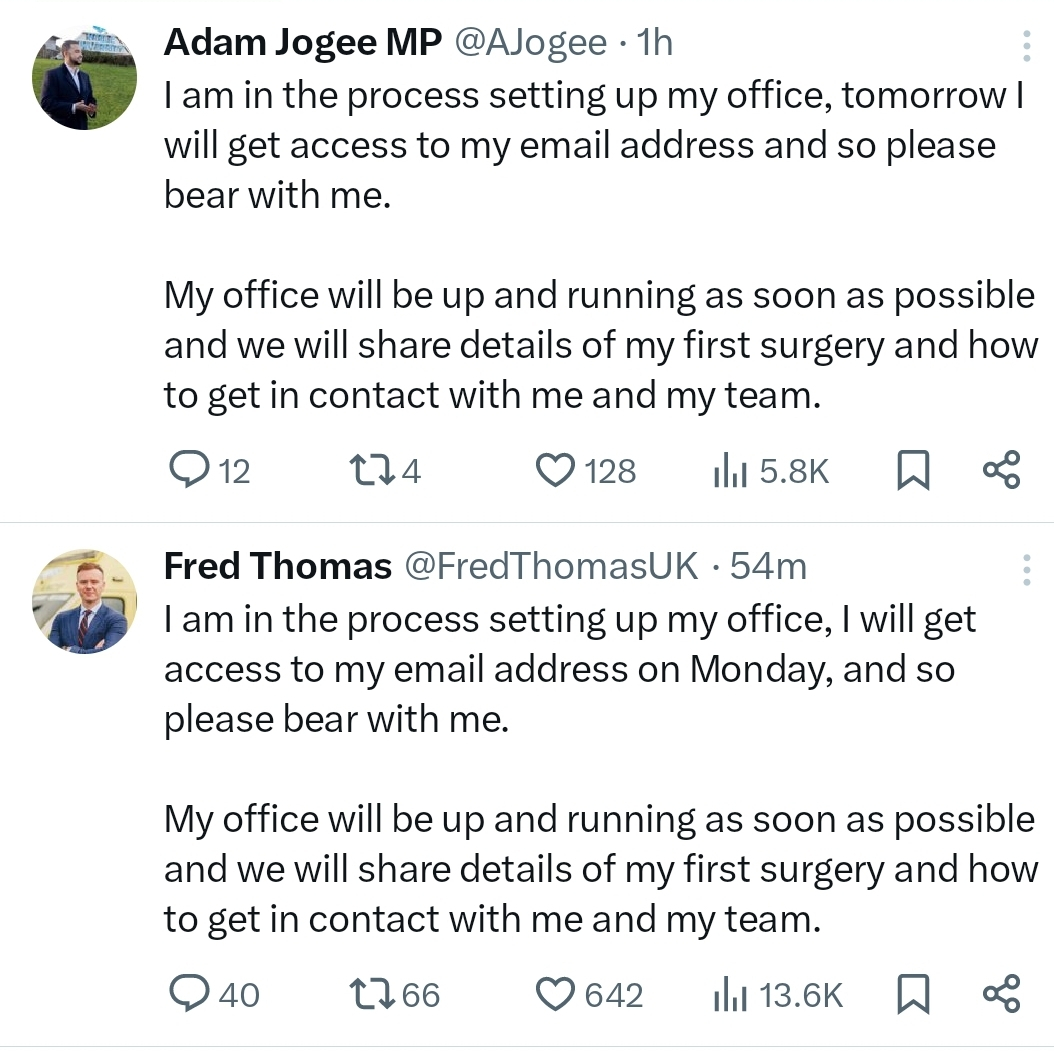Open Adam Jogee's profile picture
The image size is (1054, 1054).
[x=84, y=77]
